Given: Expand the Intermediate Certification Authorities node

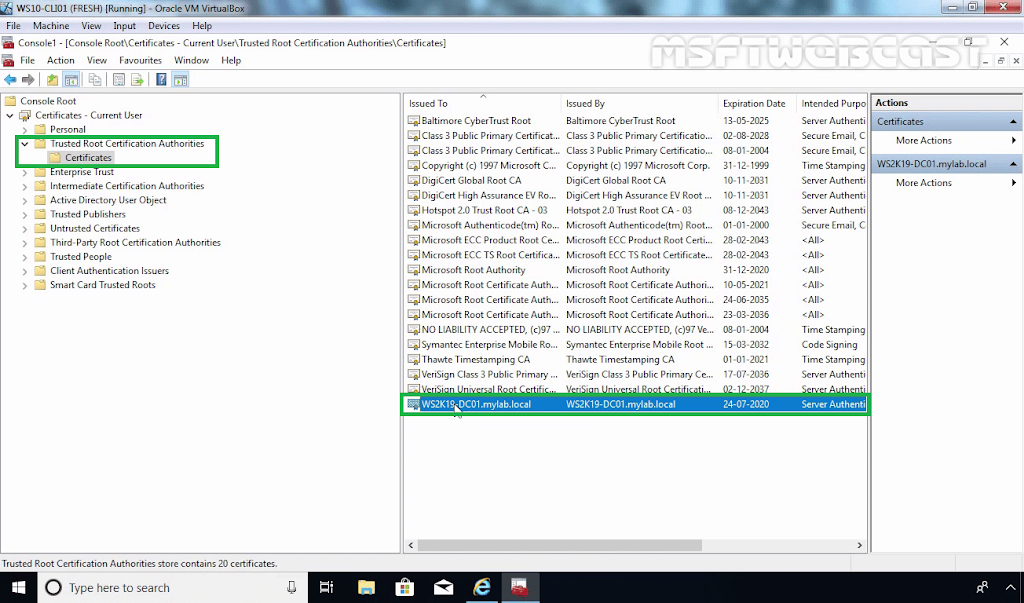Looking at the screenshot, I should pyautogui.click(x=25, y=186).
